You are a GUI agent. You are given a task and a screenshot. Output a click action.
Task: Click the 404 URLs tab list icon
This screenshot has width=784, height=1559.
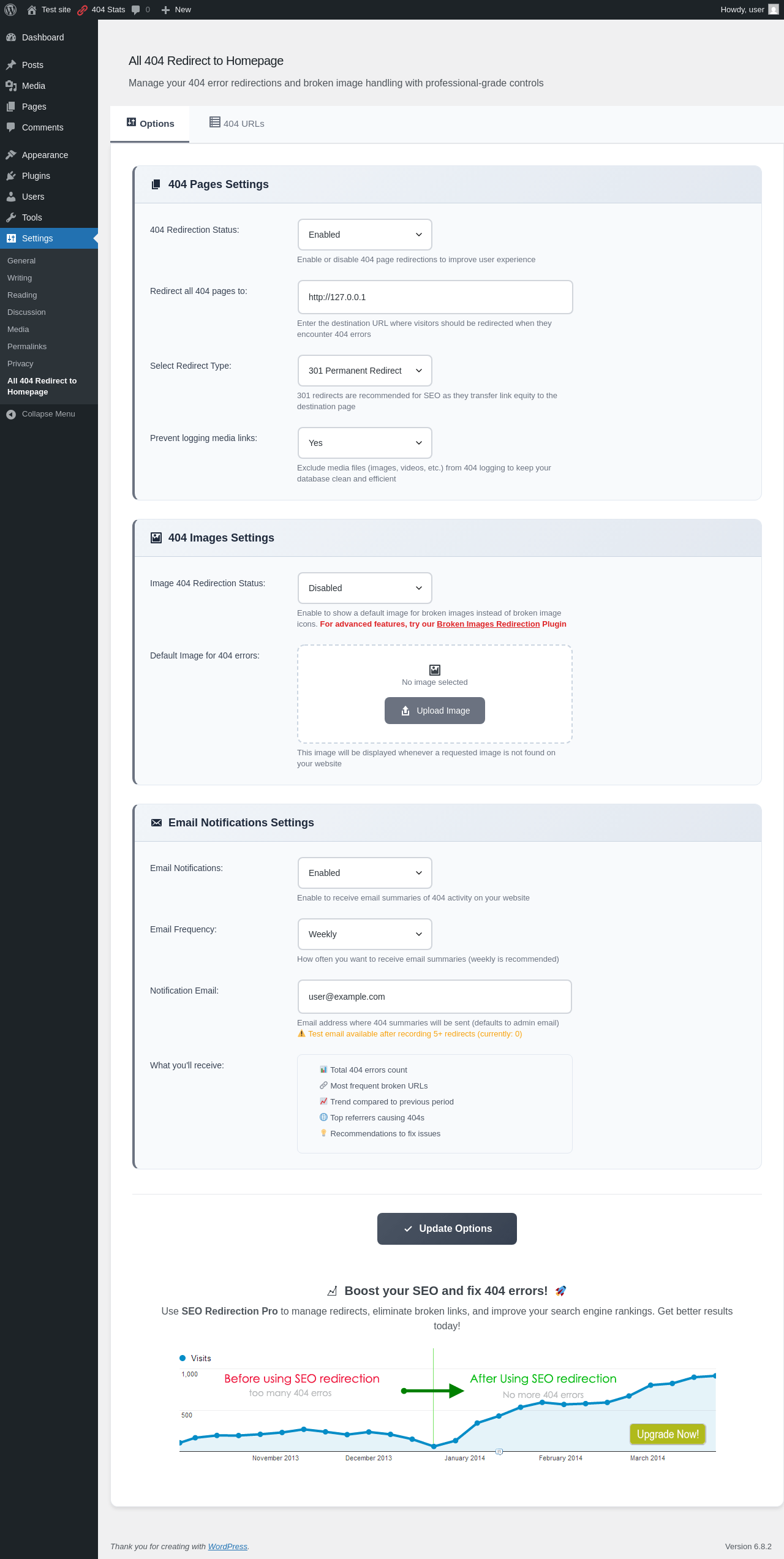point(215,122)
